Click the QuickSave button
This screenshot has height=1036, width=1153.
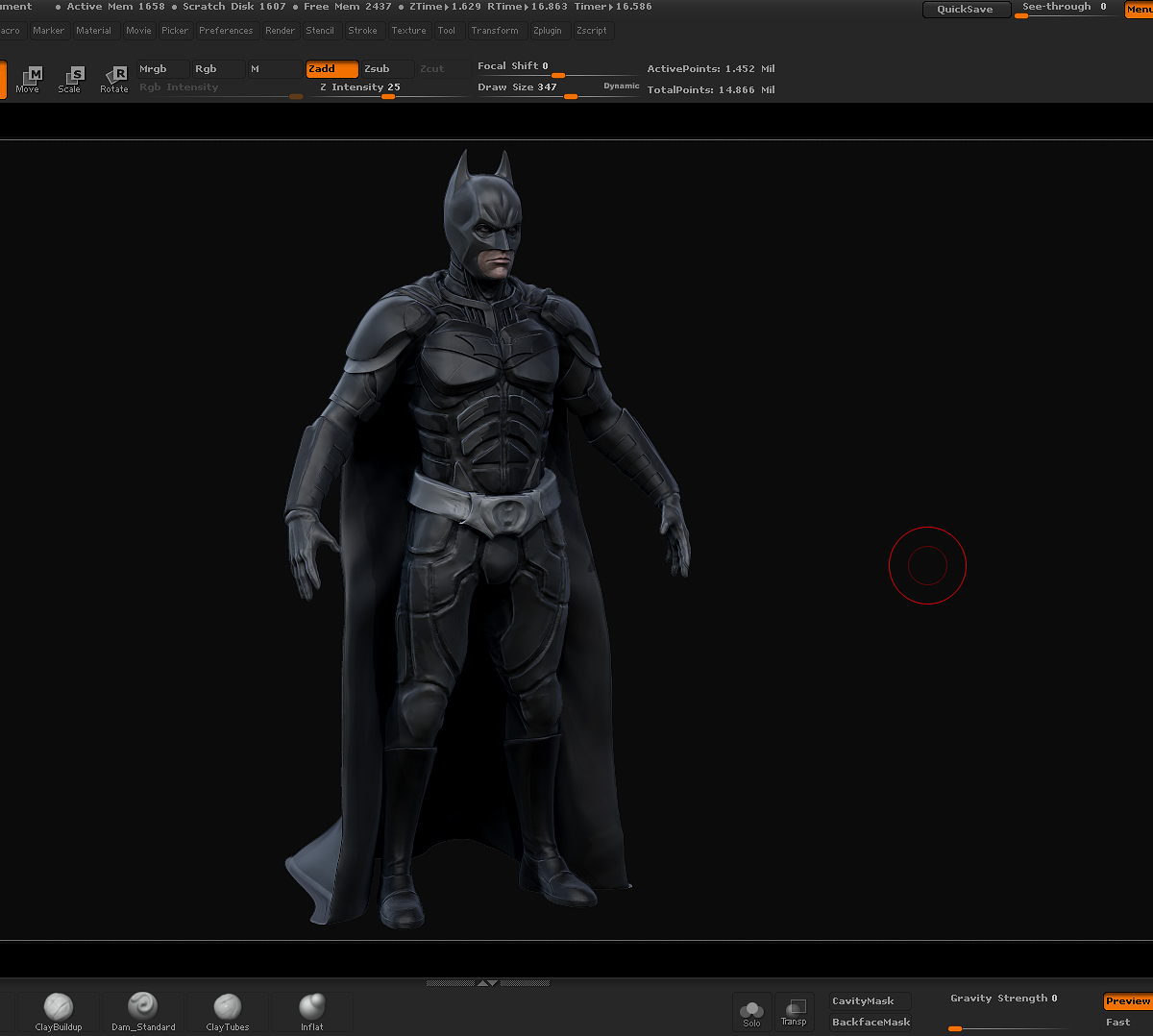966,10
